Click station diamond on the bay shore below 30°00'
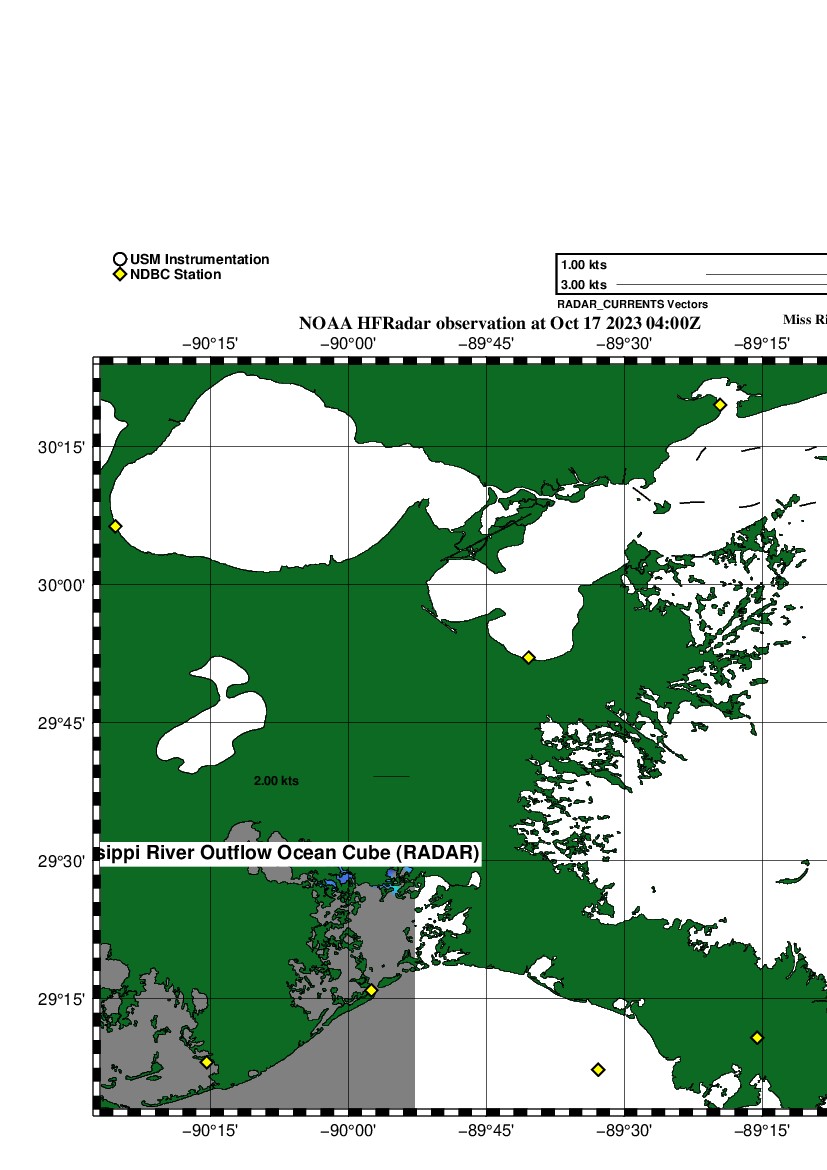Image resolution: width=827 pixels, height=1170 pixels. click(528, 657)
